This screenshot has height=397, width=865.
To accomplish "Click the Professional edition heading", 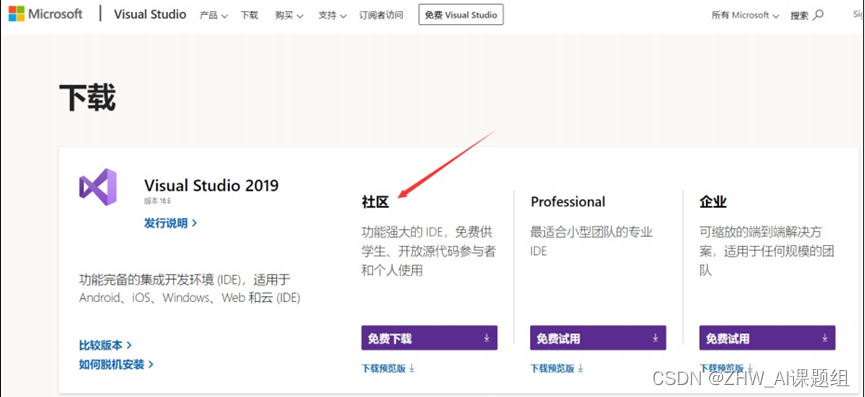I will point(568,202).
